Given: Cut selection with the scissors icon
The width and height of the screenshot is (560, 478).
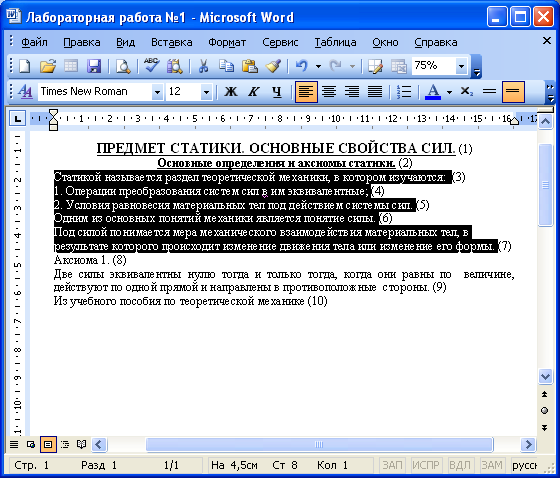Looking at the screenshot, I should pos(204,66).
